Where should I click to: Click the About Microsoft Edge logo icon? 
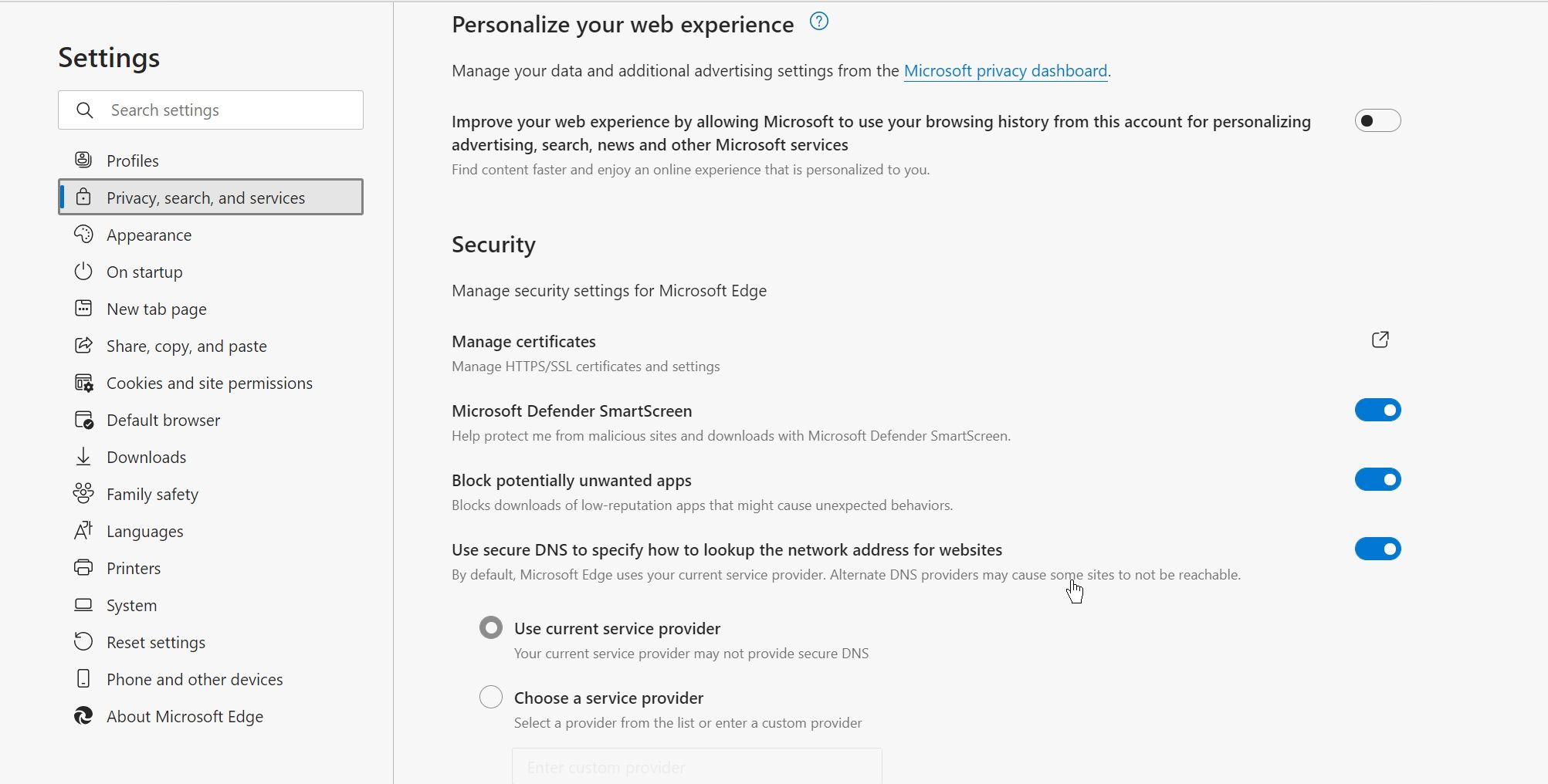(x=83, y=715)
